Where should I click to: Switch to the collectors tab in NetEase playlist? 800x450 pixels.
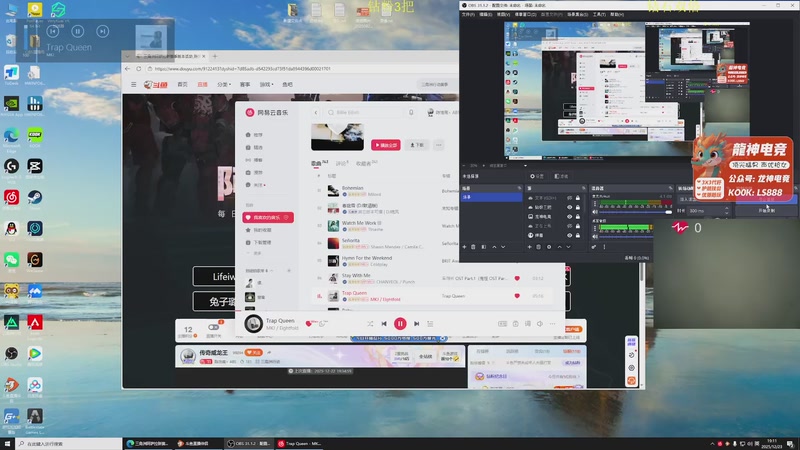click(x=366, y=163)
